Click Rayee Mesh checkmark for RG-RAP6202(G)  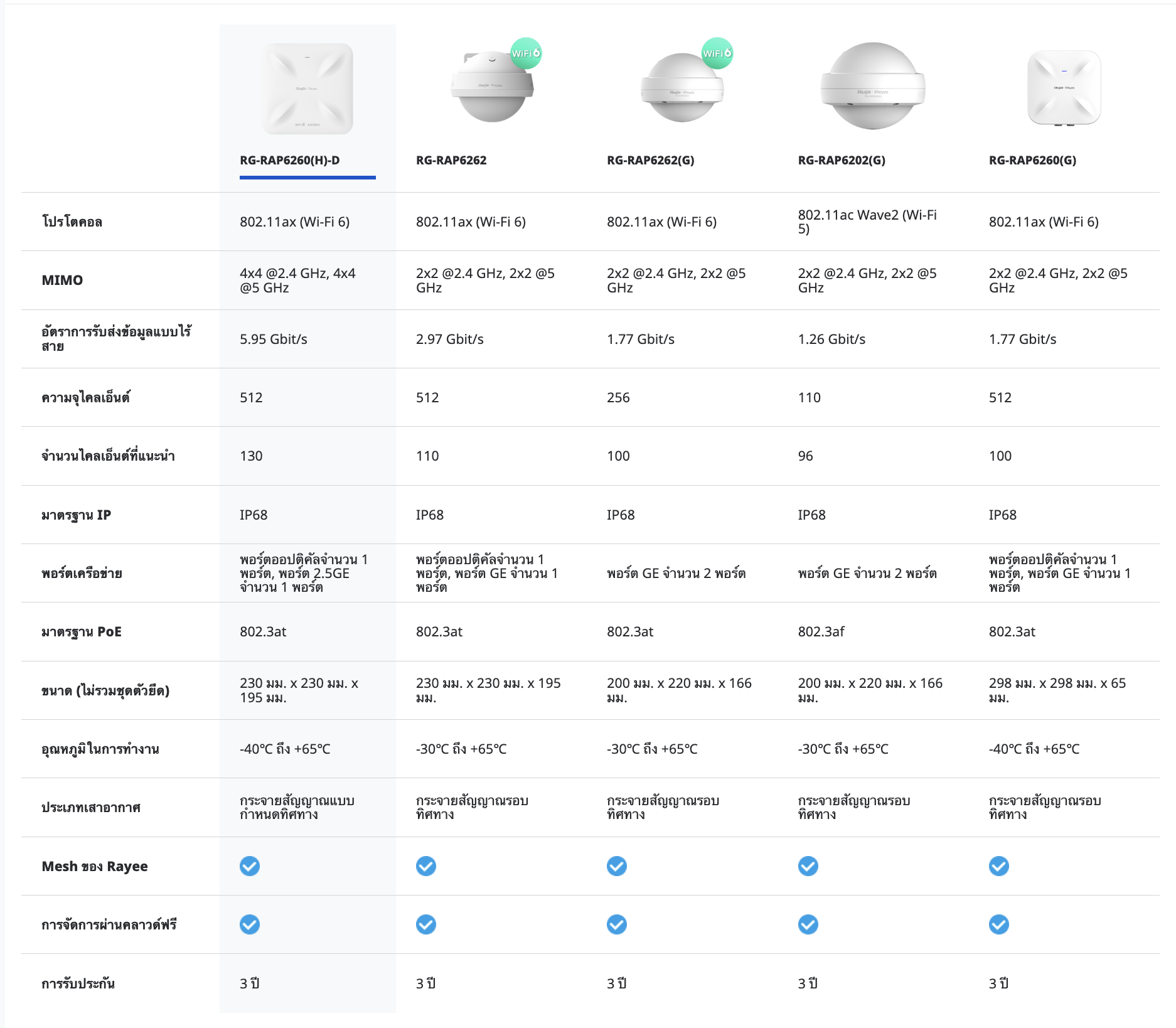[x=808, y=866]
